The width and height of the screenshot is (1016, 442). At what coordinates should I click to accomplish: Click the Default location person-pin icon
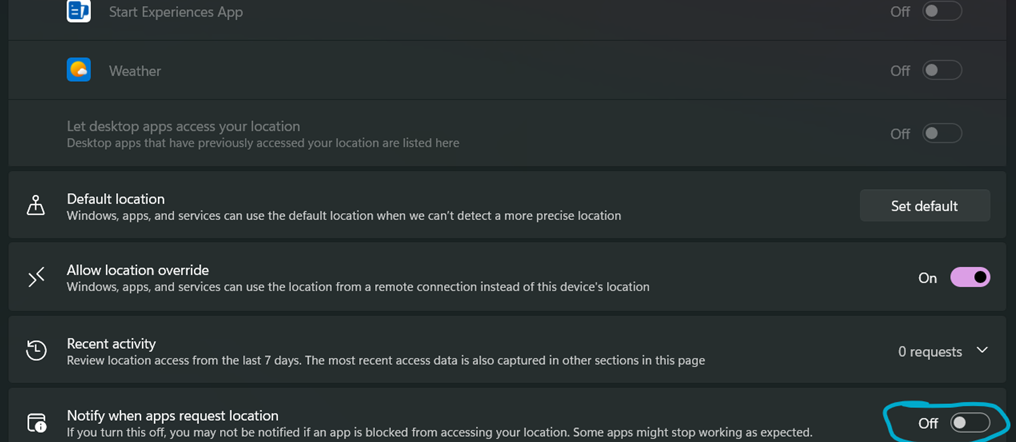tap(36, 206)
